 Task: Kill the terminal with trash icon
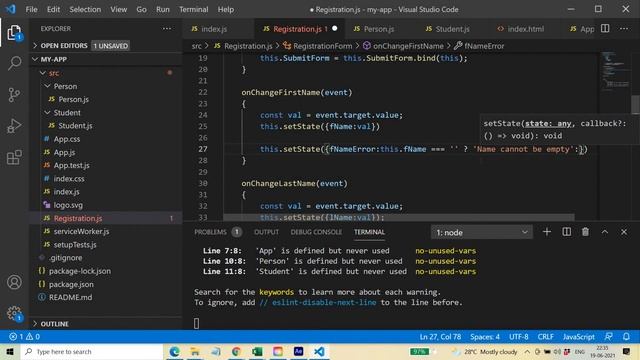coord(585,232)
